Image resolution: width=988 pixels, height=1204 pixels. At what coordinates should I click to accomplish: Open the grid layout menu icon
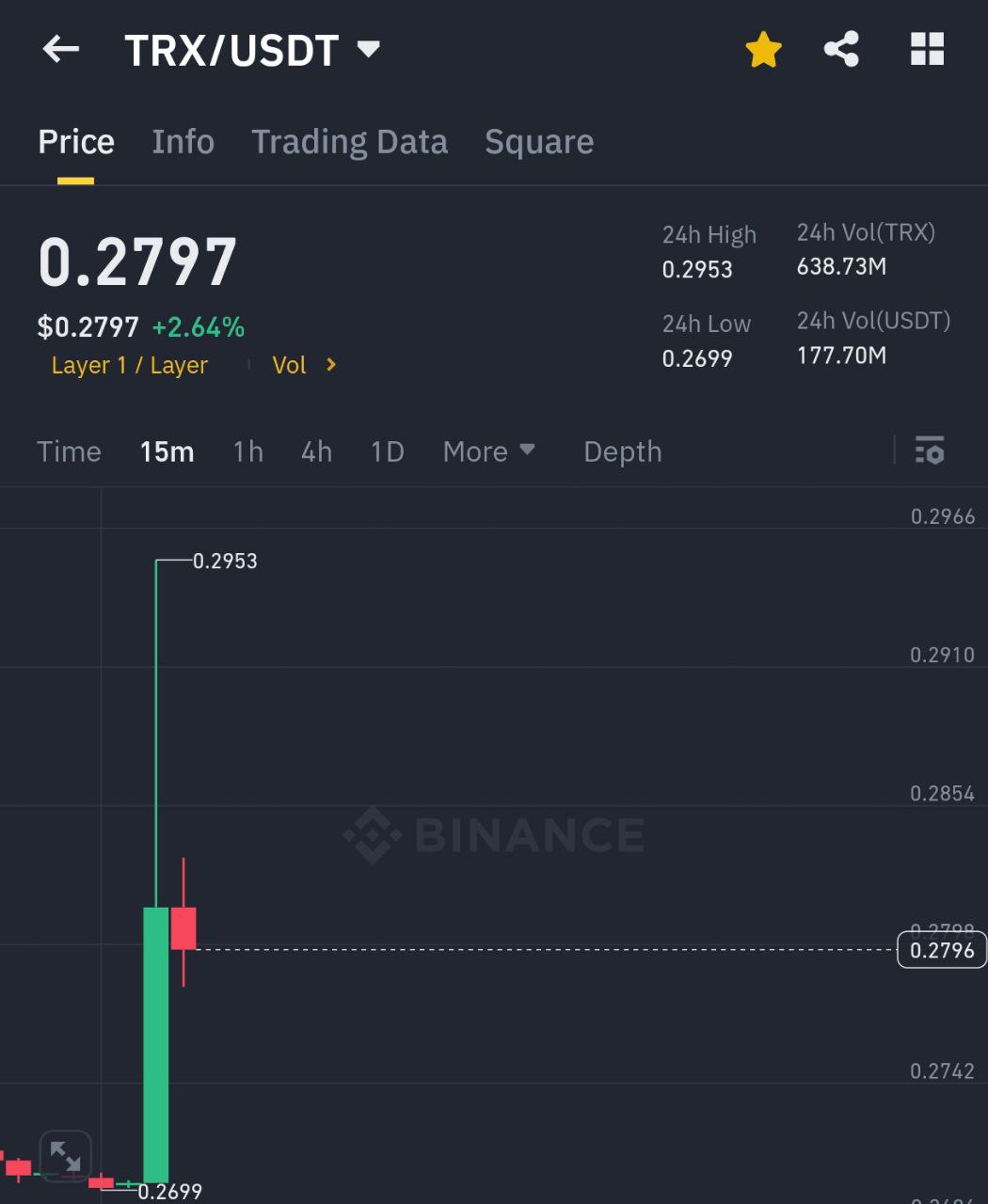pyautogui.click(x=927, y=49)
